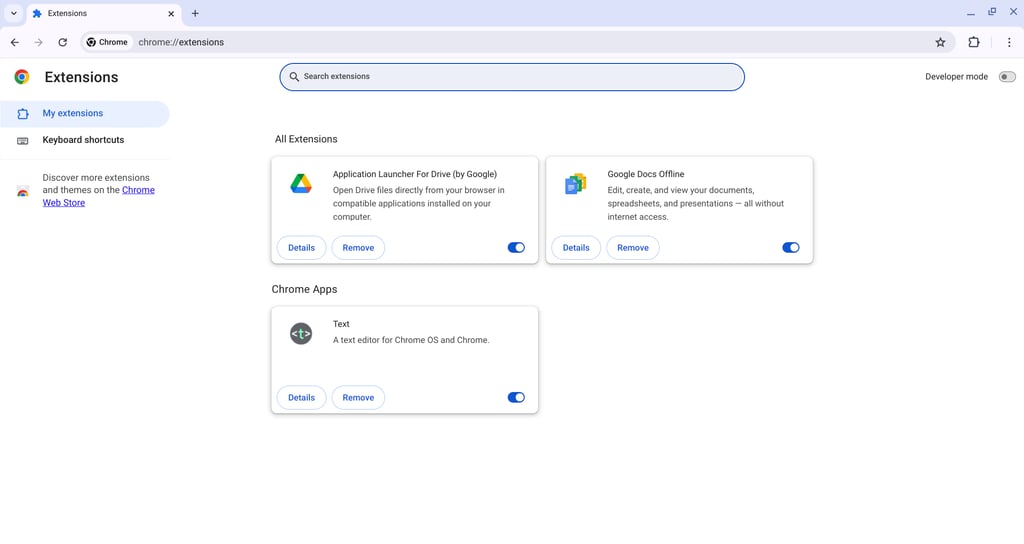Image resolution: width=1024 pixels, height=544 pixels.
Task: Click Application Launcher For Drive title
Action: (x=415, y=174)
